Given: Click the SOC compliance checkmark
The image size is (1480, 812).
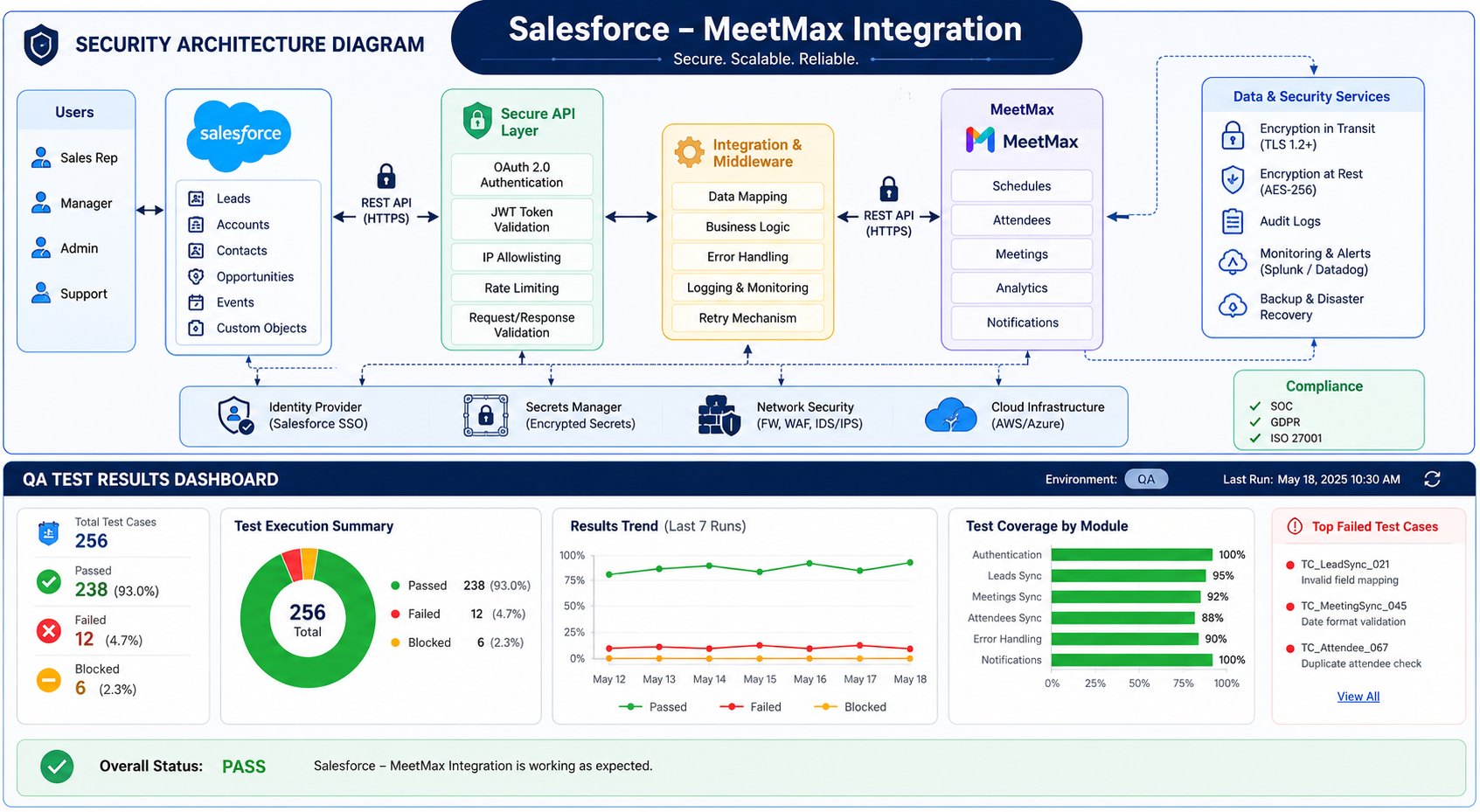Looking at the screenshot, I should pos(1255,406).
